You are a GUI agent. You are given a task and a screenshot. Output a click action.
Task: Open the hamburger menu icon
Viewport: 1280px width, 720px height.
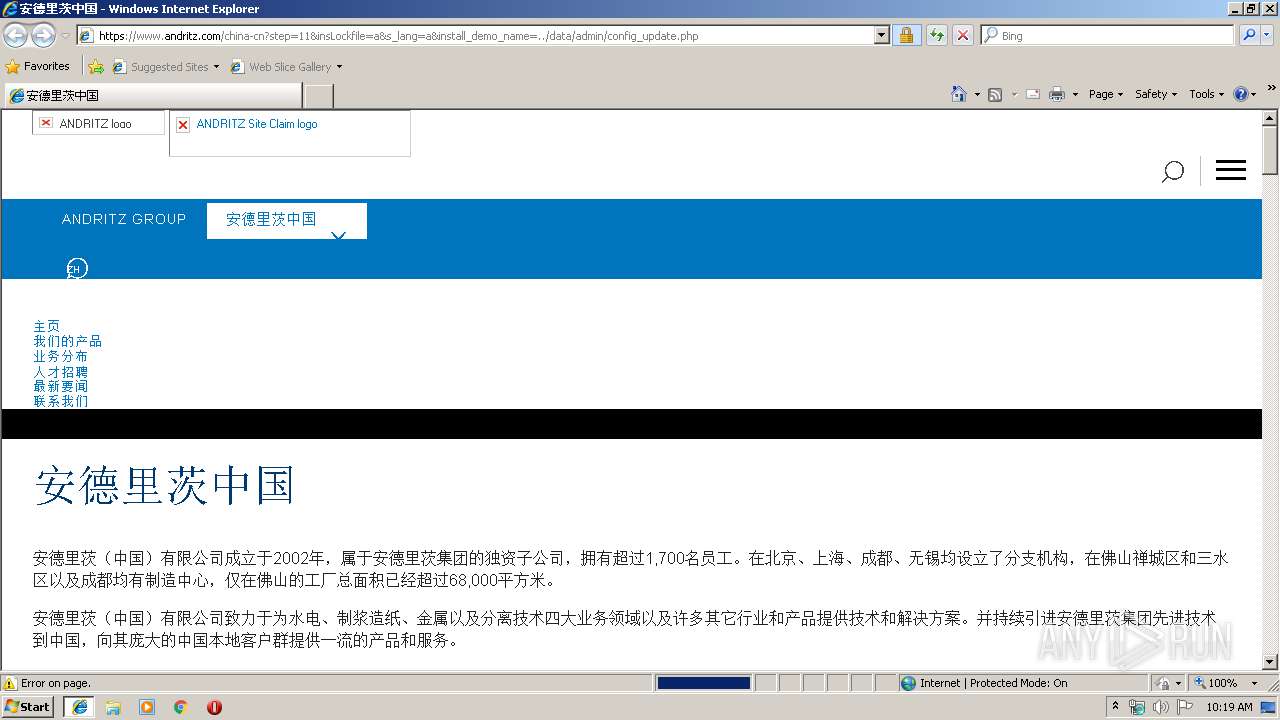(1231, 170)
